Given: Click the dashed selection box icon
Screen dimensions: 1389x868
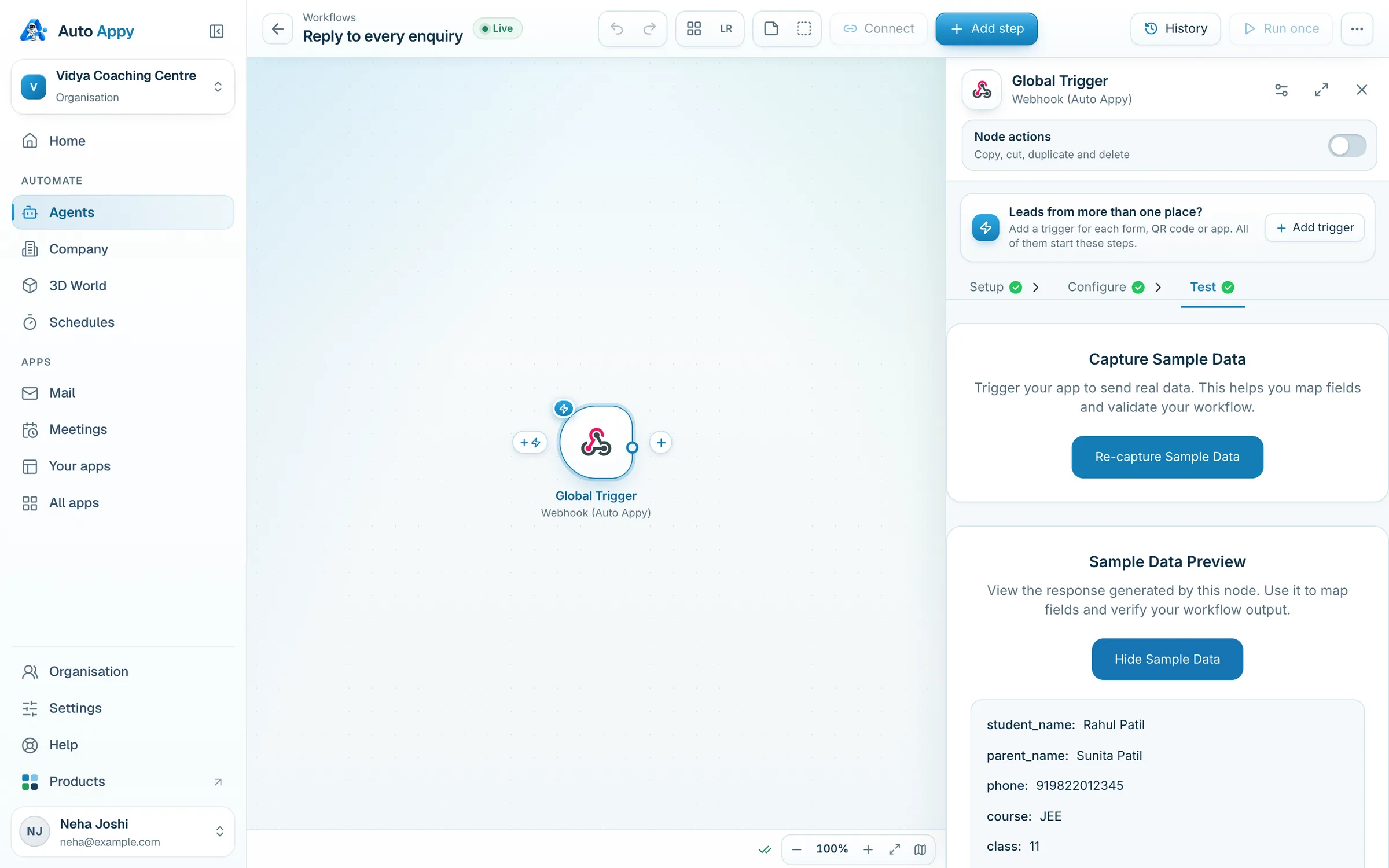Looking at the screenshot, I should tap(804, 28).
